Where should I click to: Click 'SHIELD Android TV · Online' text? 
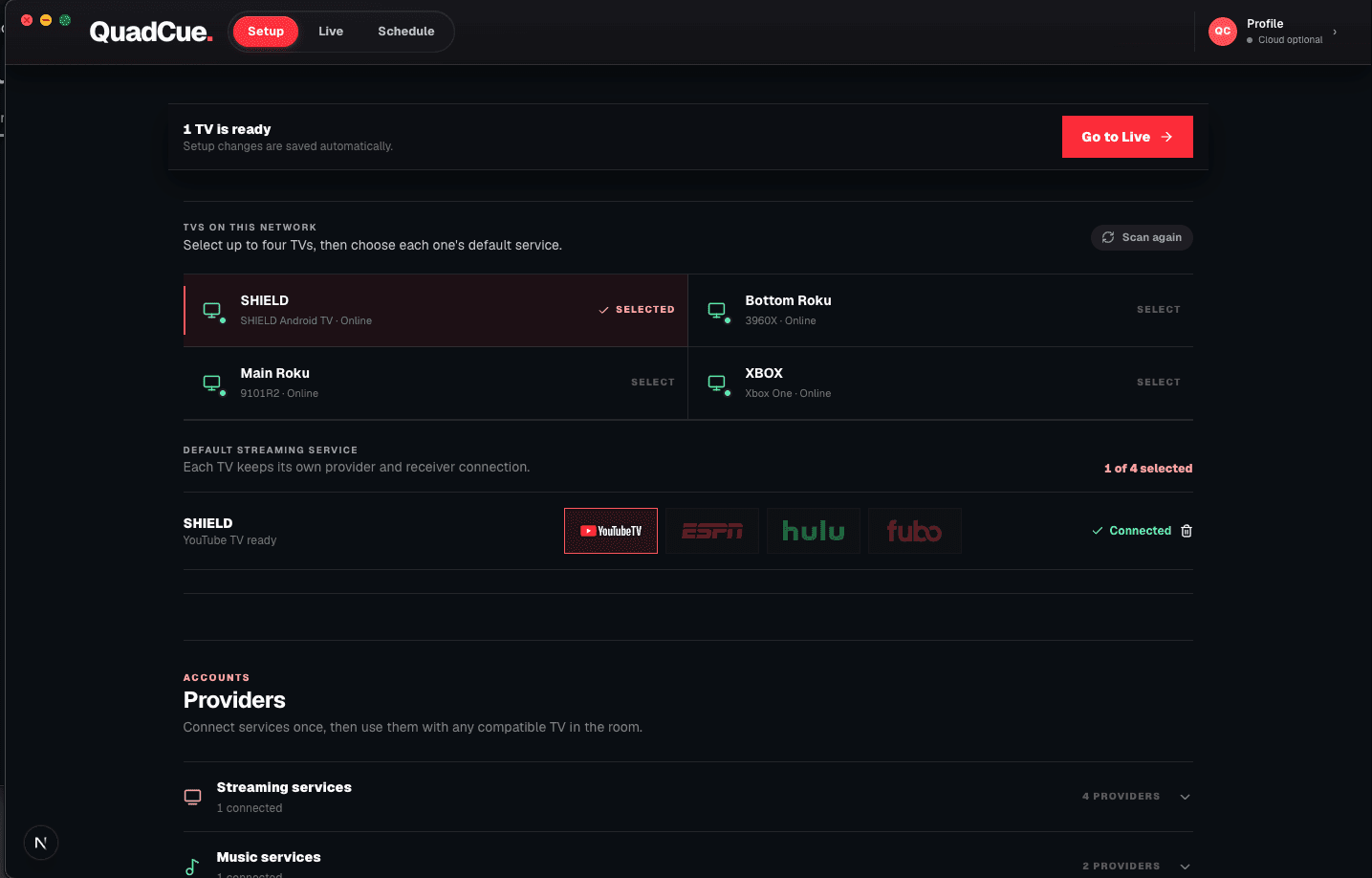306,320
